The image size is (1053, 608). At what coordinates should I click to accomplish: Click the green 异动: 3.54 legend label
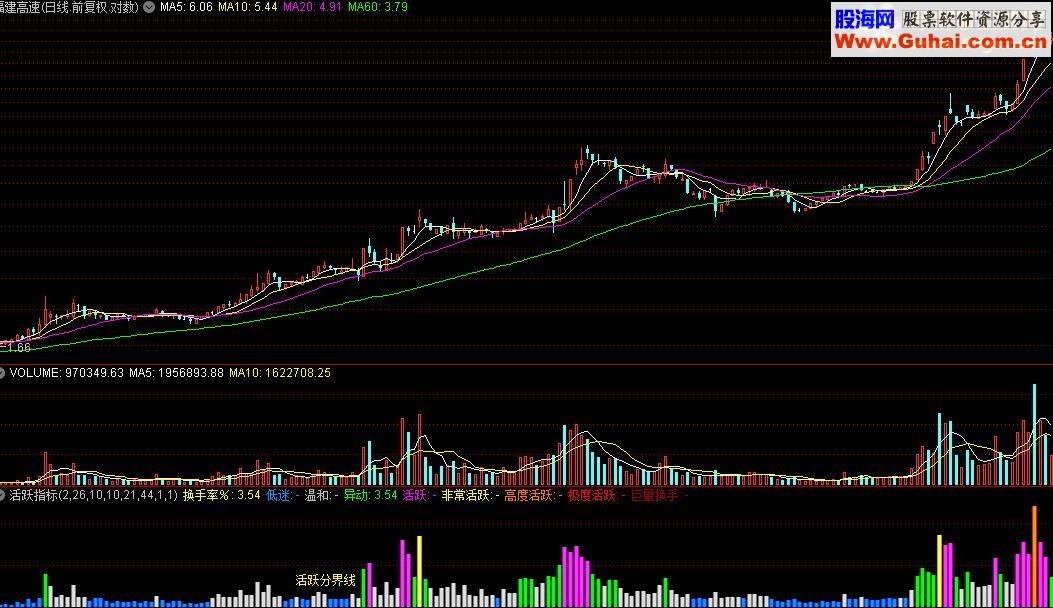[x=371, y=496]
